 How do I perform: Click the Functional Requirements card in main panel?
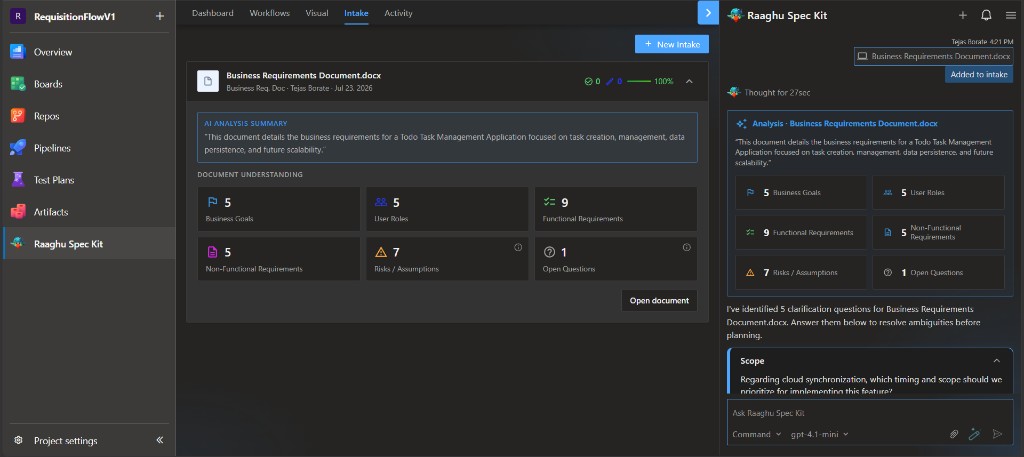(x=616, y=209)
